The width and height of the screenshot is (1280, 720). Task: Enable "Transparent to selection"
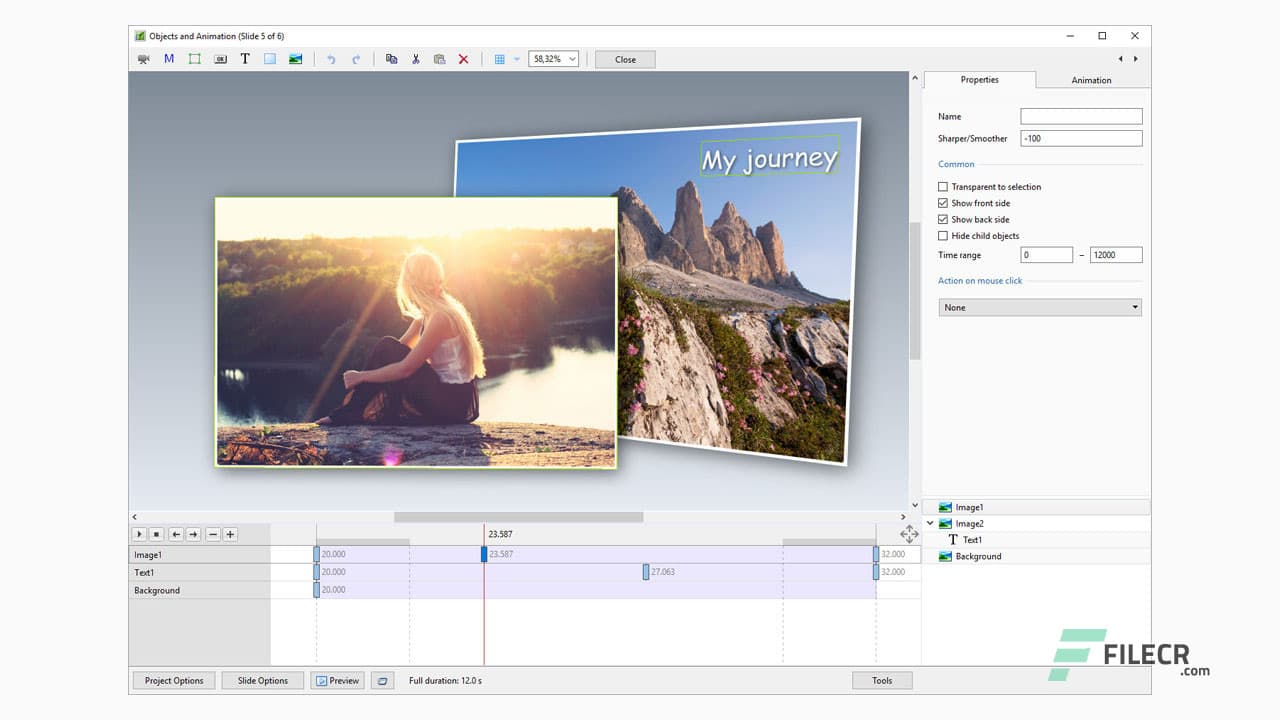tap(942, 186)
